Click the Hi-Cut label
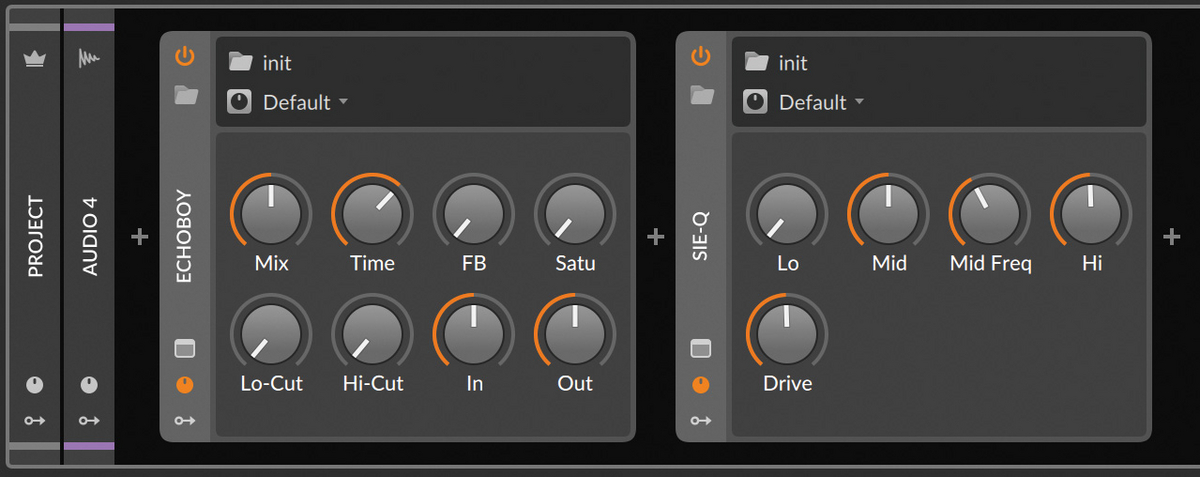The image size is (1200, 477). 372,384
